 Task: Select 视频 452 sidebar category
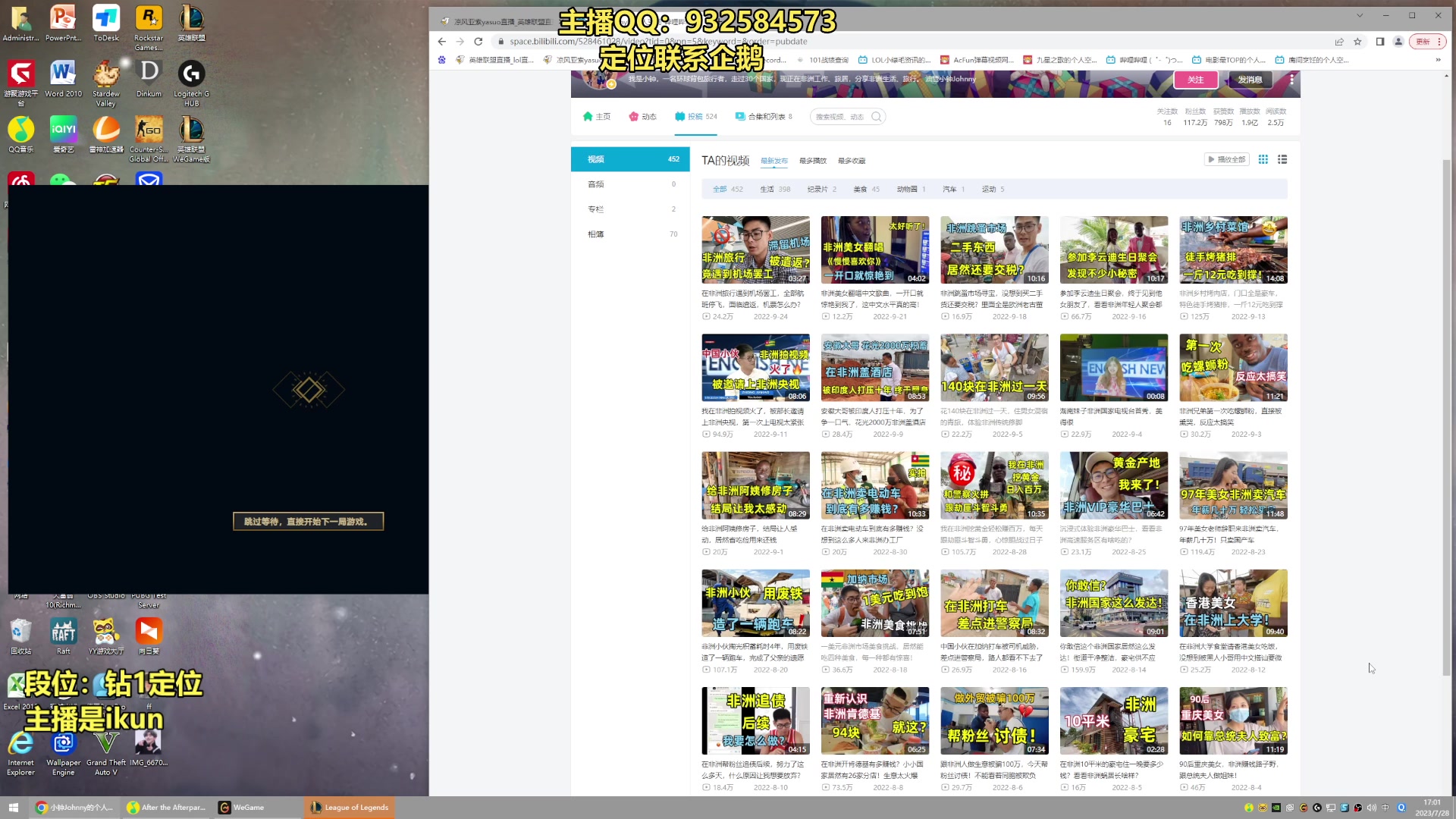[x=630, y=159]
